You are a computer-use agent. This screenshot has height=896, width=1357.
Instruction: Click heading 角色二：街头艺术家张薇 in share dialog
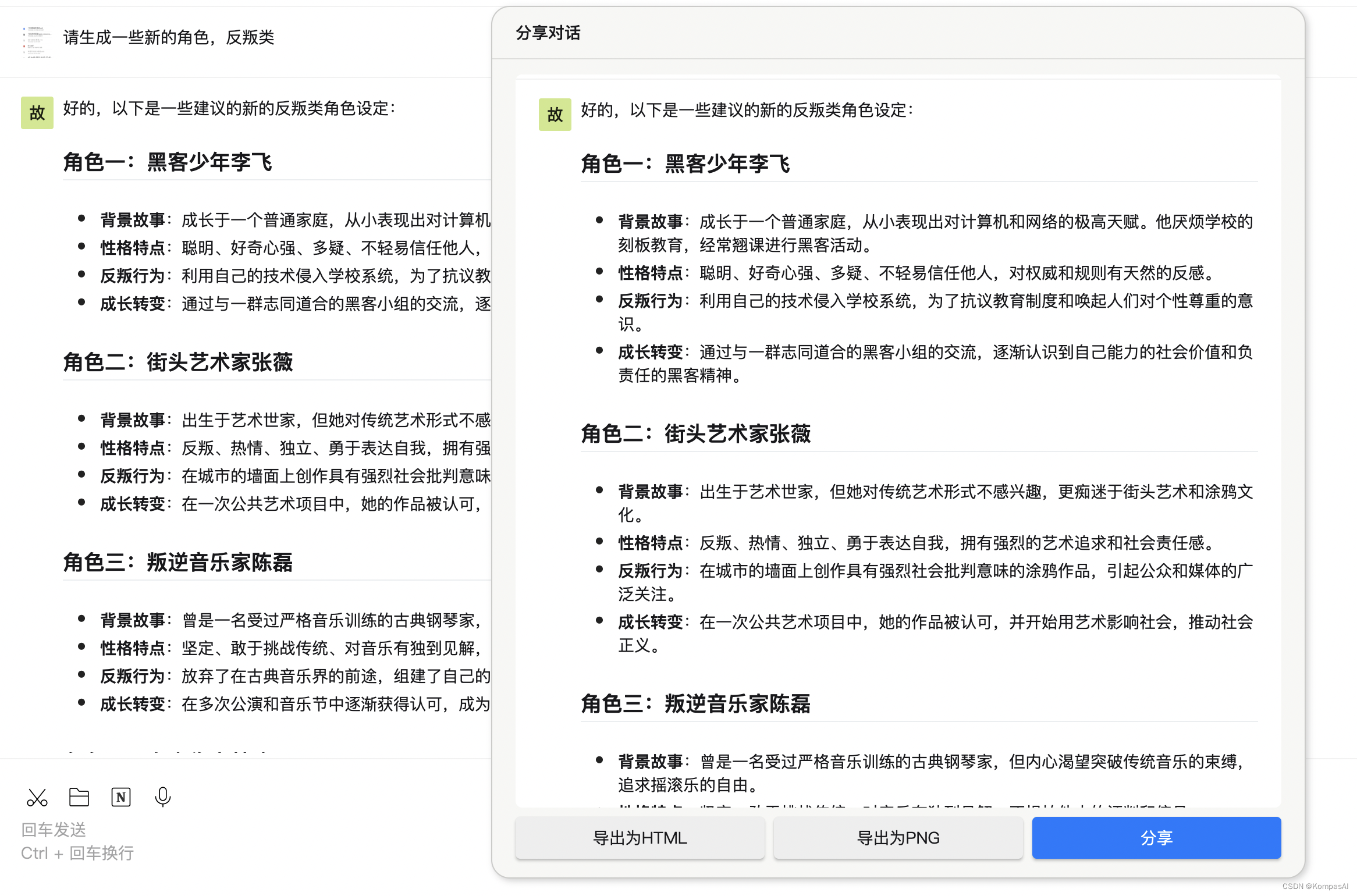tap(695, 434)
